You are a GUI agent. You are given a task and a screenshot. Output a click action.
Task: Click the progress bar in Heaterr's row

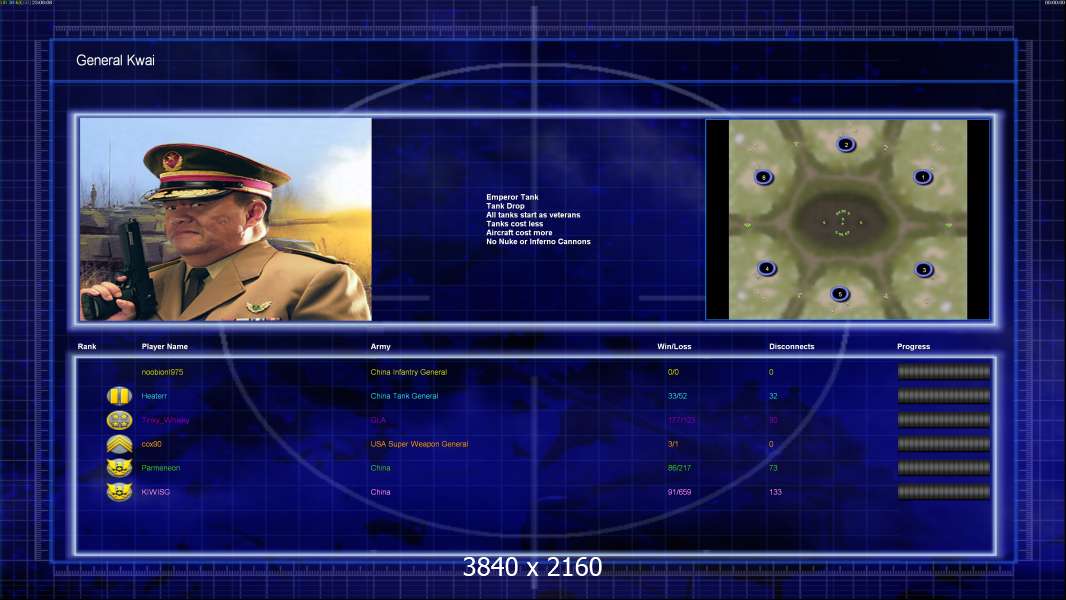pos(944,395)
